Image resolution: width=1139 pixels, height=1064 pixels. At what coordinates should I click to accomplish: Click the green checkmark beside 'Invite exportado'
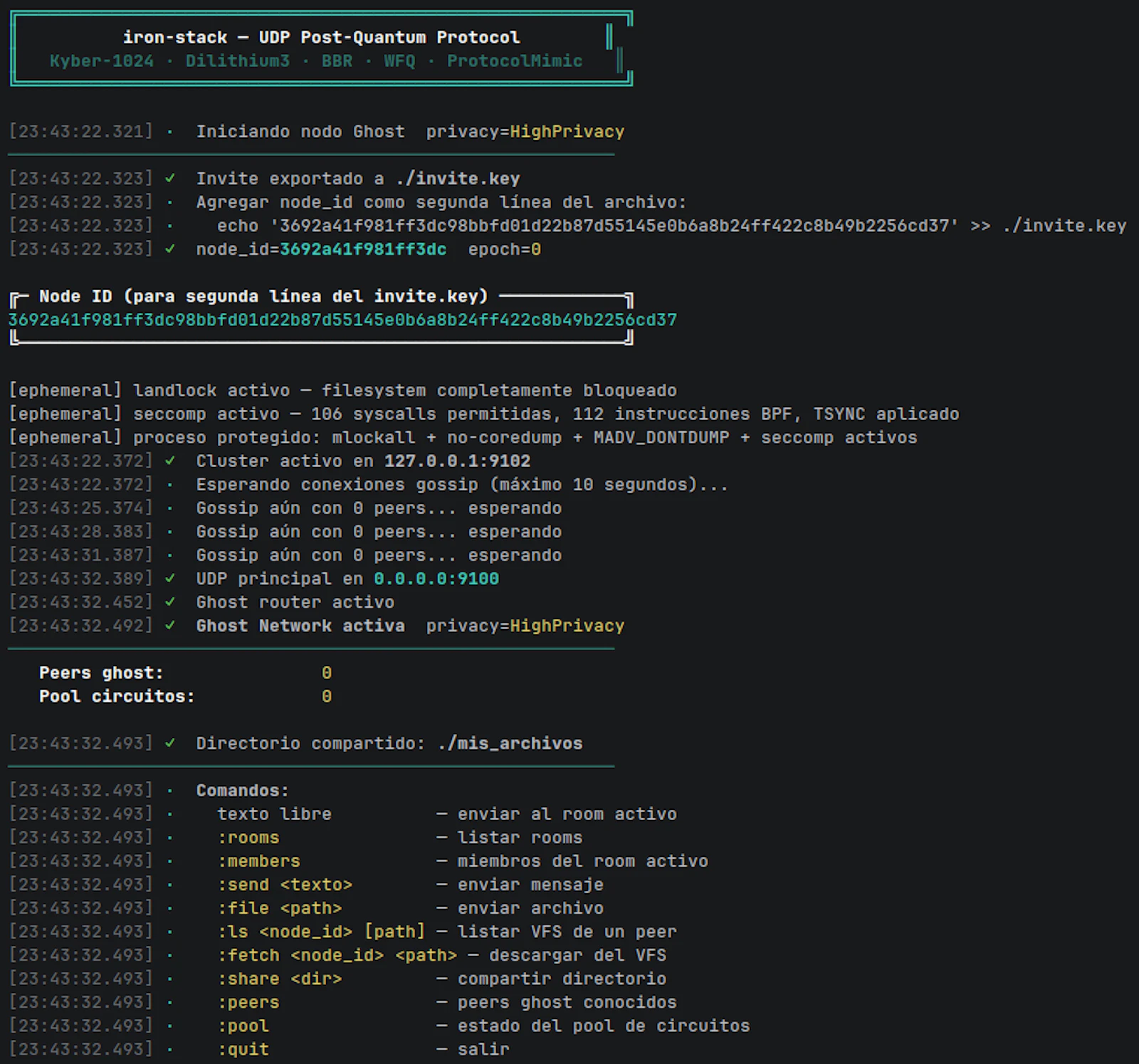170,178
